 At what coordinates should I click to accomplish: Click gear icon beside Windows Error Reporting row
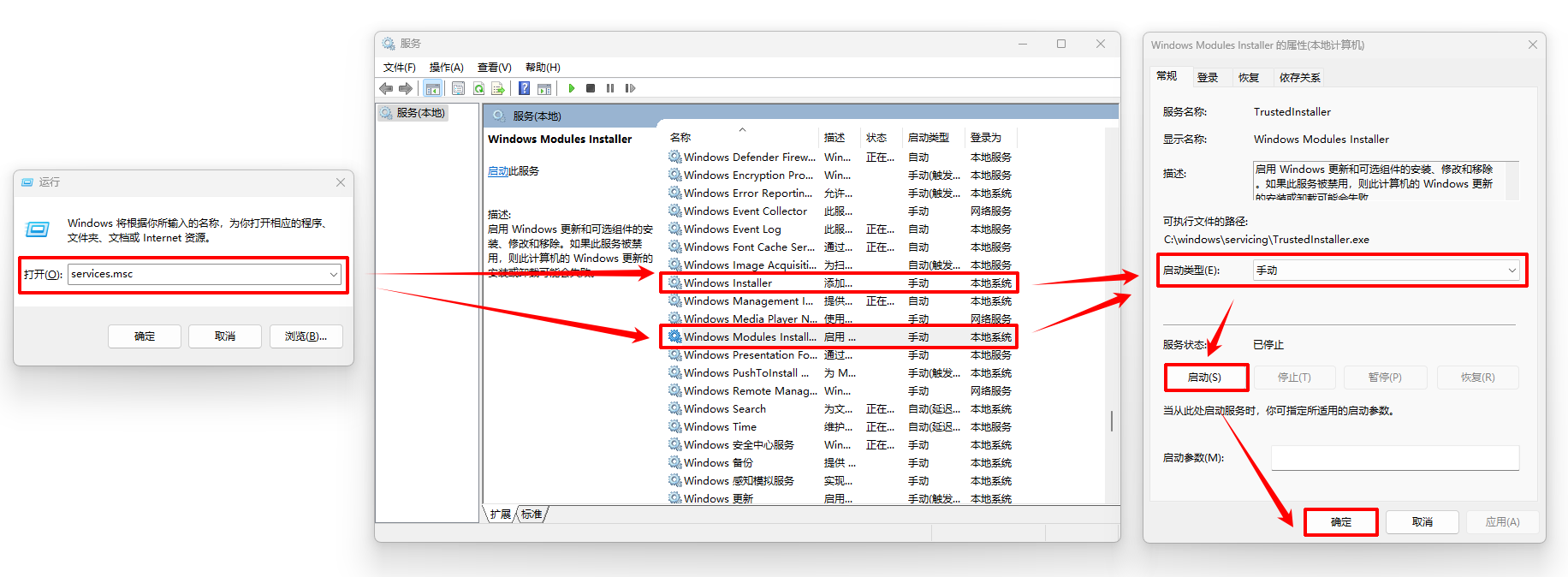[675, 193]
